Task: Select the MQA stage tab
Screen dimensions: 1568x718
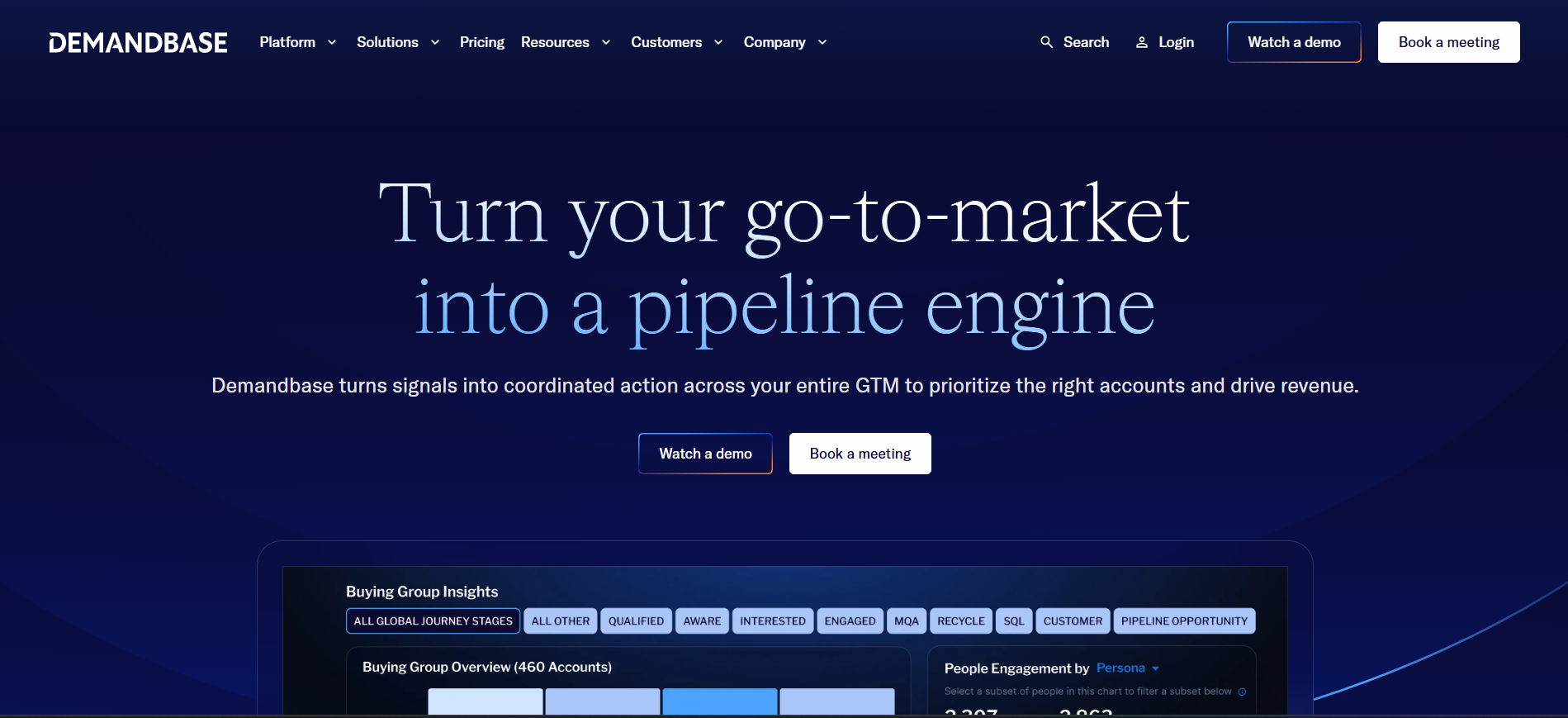Action: [907, 621]
